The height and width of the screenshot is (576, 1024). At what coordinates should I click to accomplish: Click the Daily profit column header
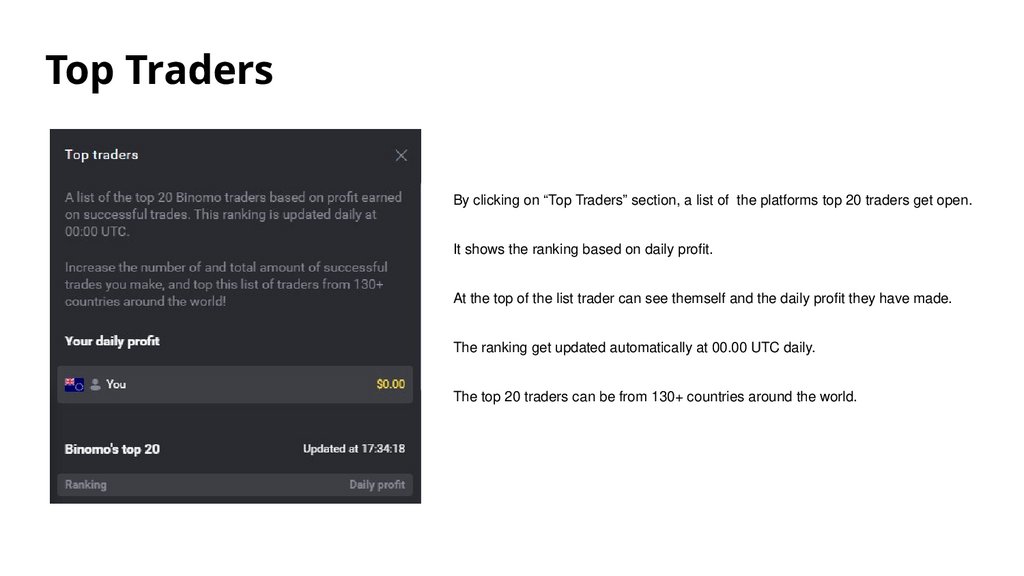(x=377, y=485)
